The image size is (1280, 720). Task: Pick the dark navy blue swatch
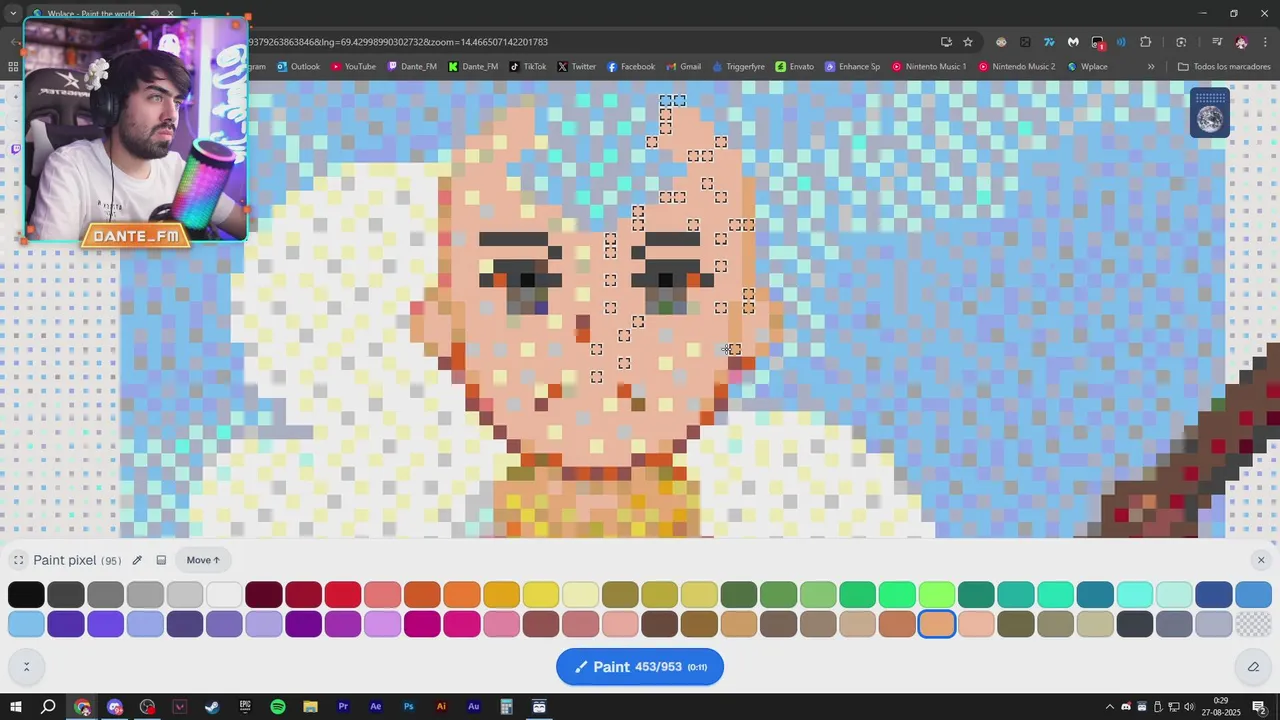click(1214, 594)
